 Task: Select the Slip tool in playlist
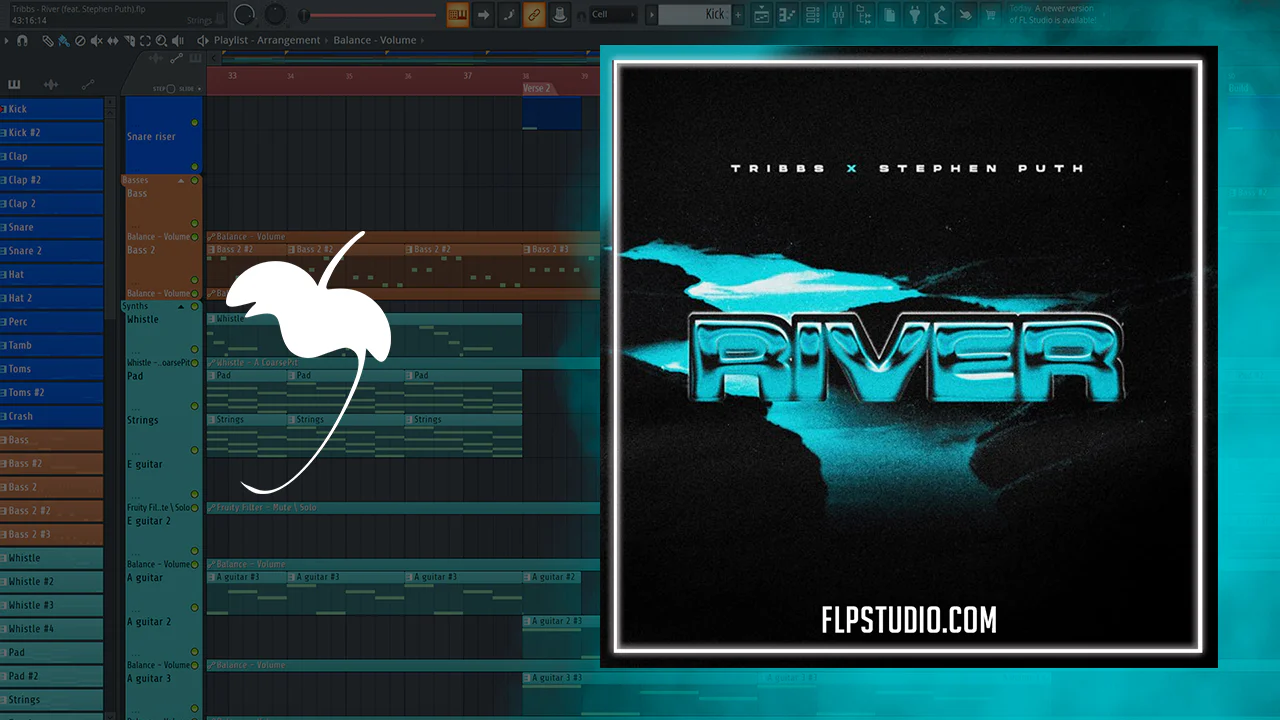point(112,41)
